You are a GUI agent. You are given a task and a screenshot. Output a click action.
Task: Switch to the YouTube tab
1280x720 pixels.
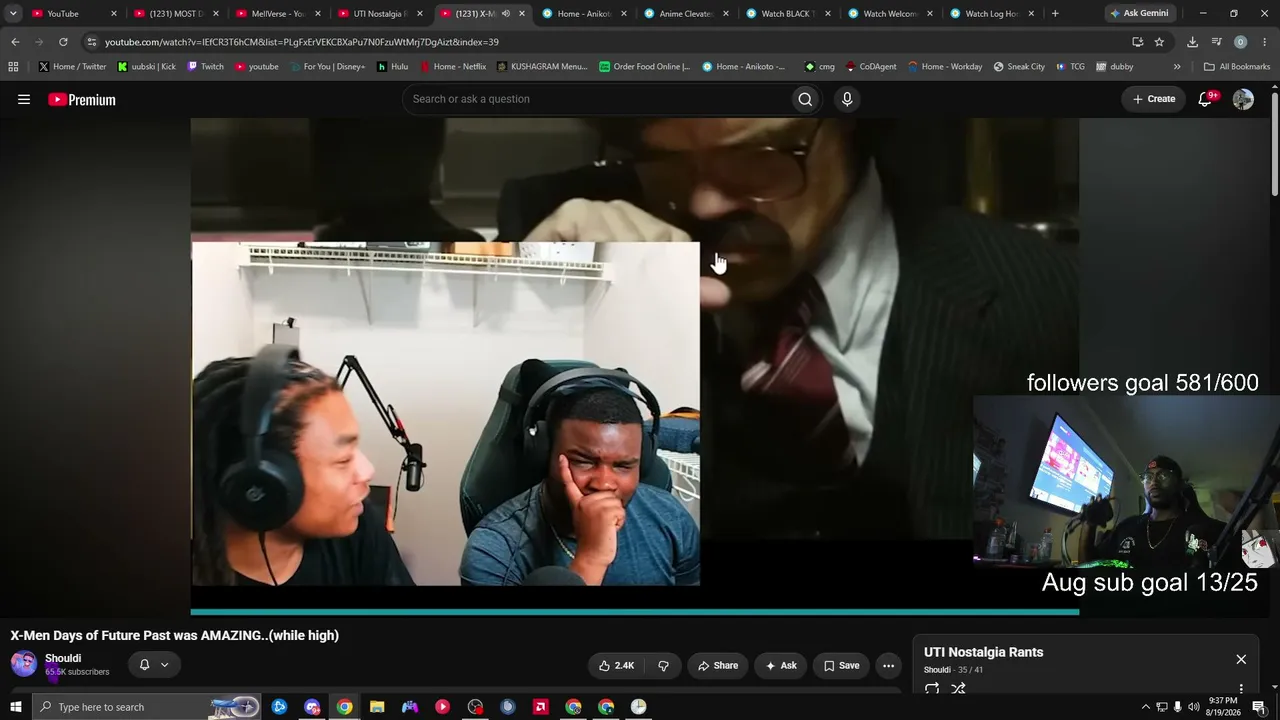[73, 14]
